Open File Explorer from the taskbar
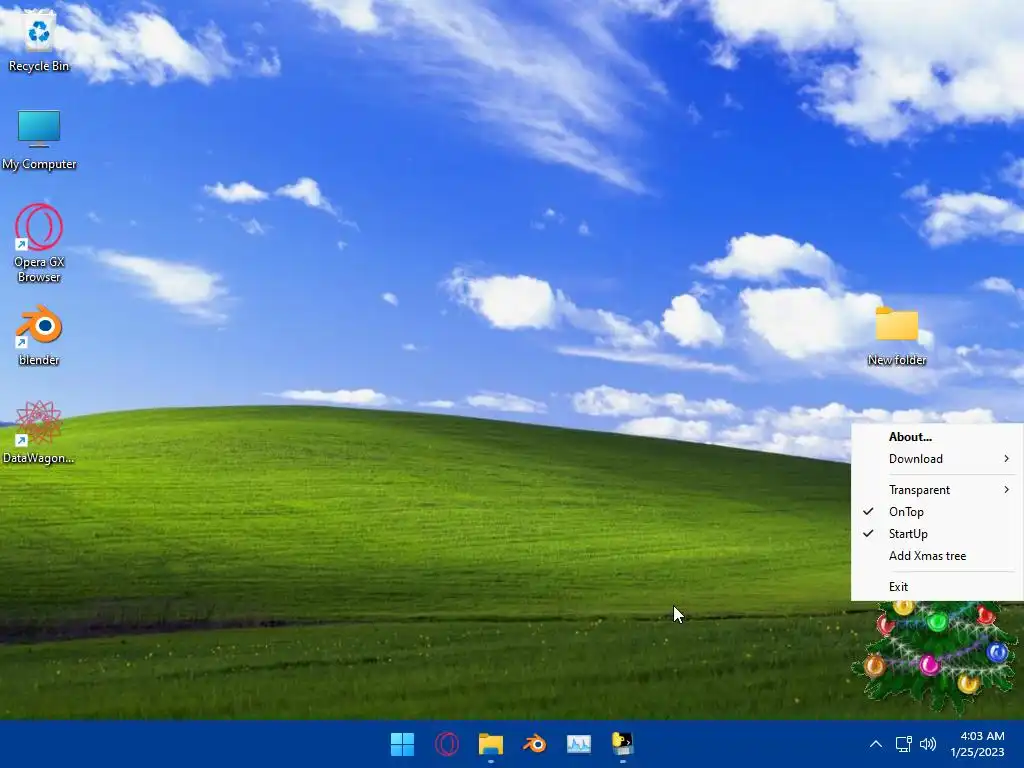The height and width of the screenshot is (768, 1024). [490, 744]
